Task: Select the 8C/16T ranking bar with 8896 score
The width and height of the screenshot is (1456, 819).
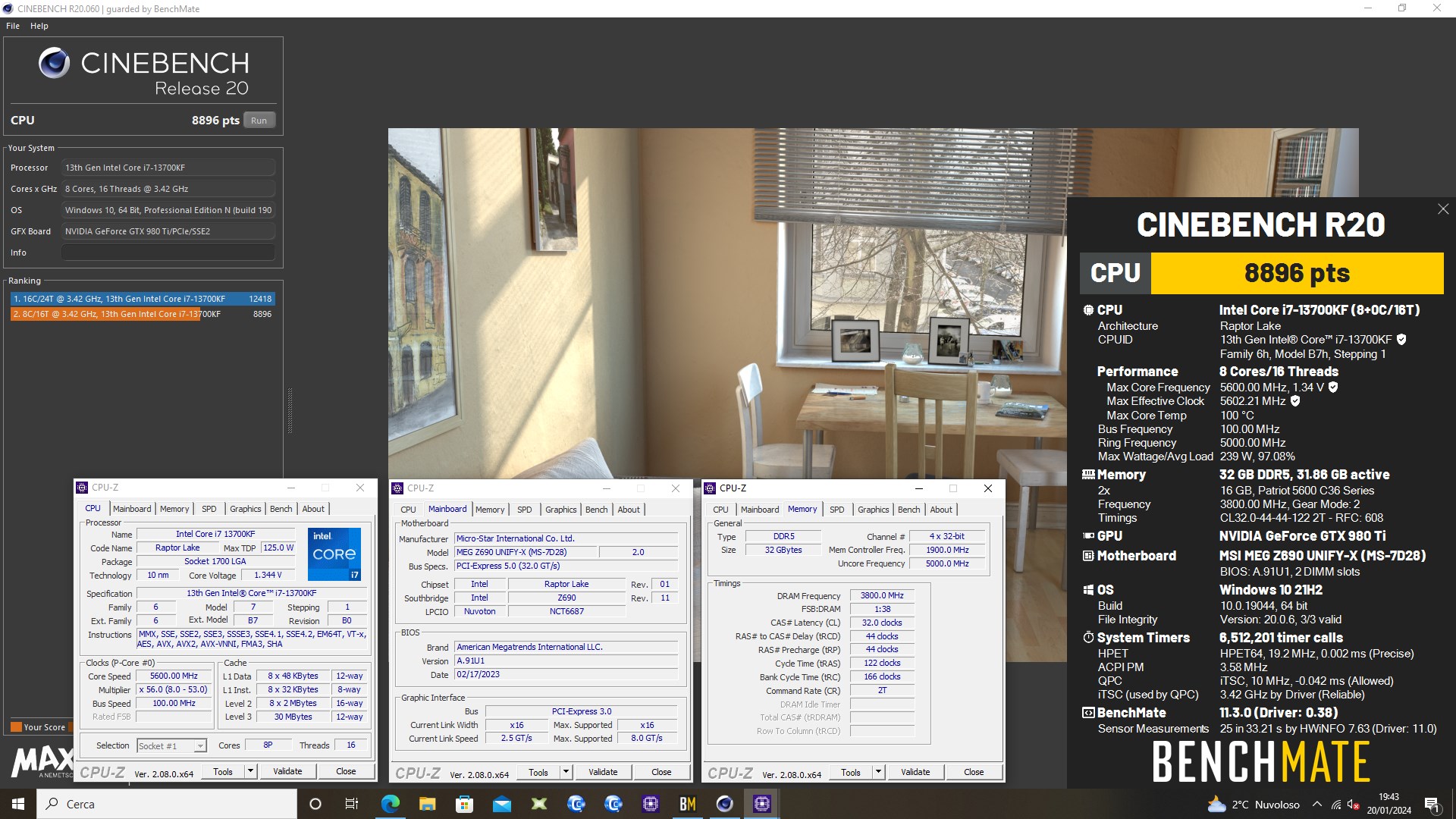Action: pyautogui.click(x=143, y=314)
